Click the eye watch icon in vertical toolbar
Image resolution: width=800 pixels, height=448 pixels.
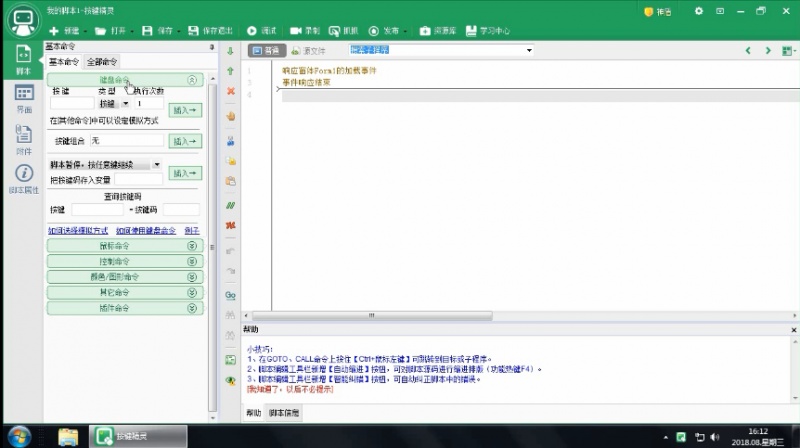[231, 380]
